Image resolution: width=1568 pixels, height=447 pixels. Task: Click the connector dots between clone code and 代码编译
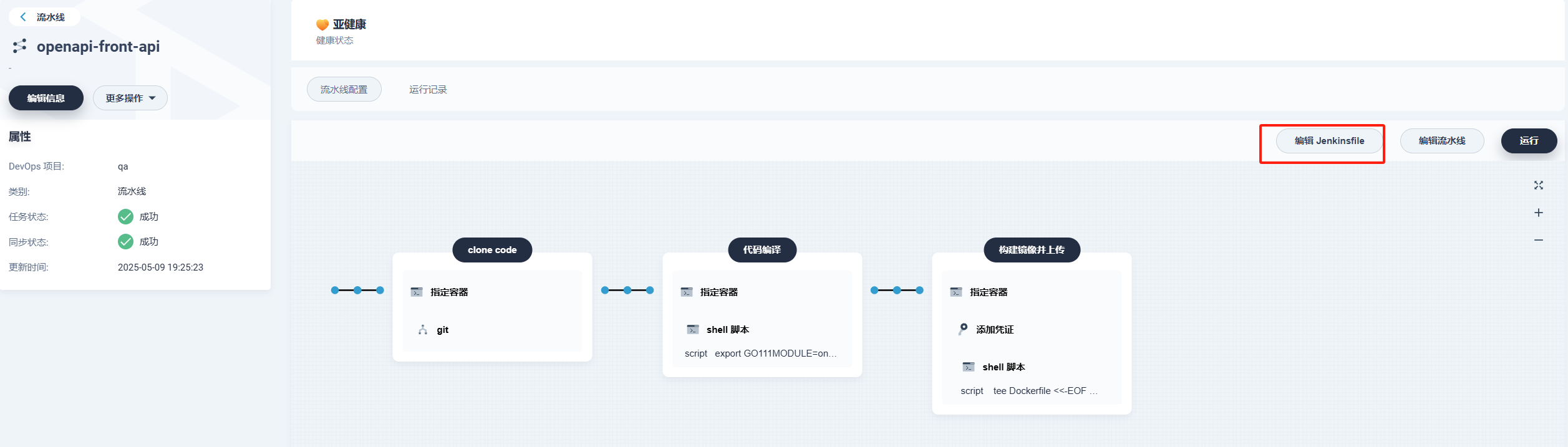tap(627, 290)
